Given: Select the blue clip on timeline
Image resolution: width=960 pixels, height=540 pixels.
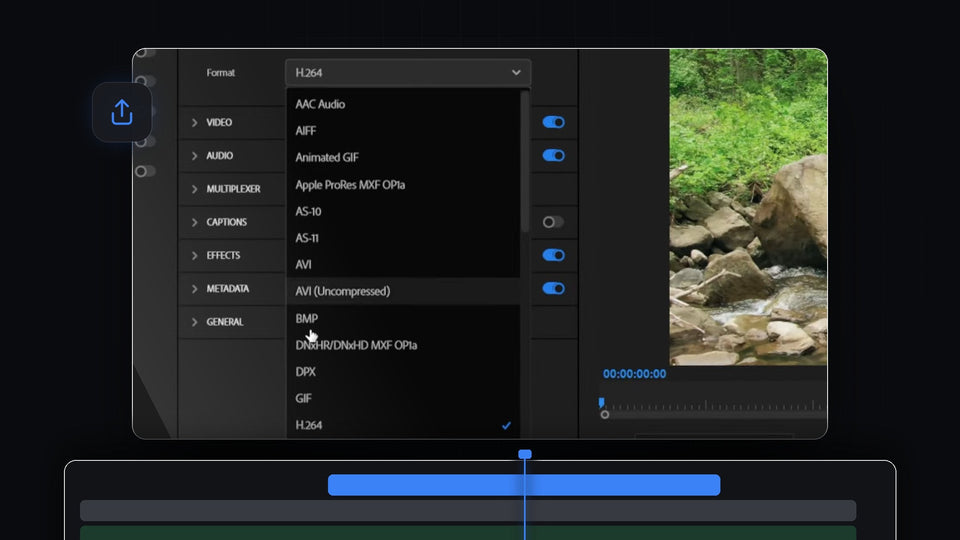Looking at the screenshot, I should 524,485.
